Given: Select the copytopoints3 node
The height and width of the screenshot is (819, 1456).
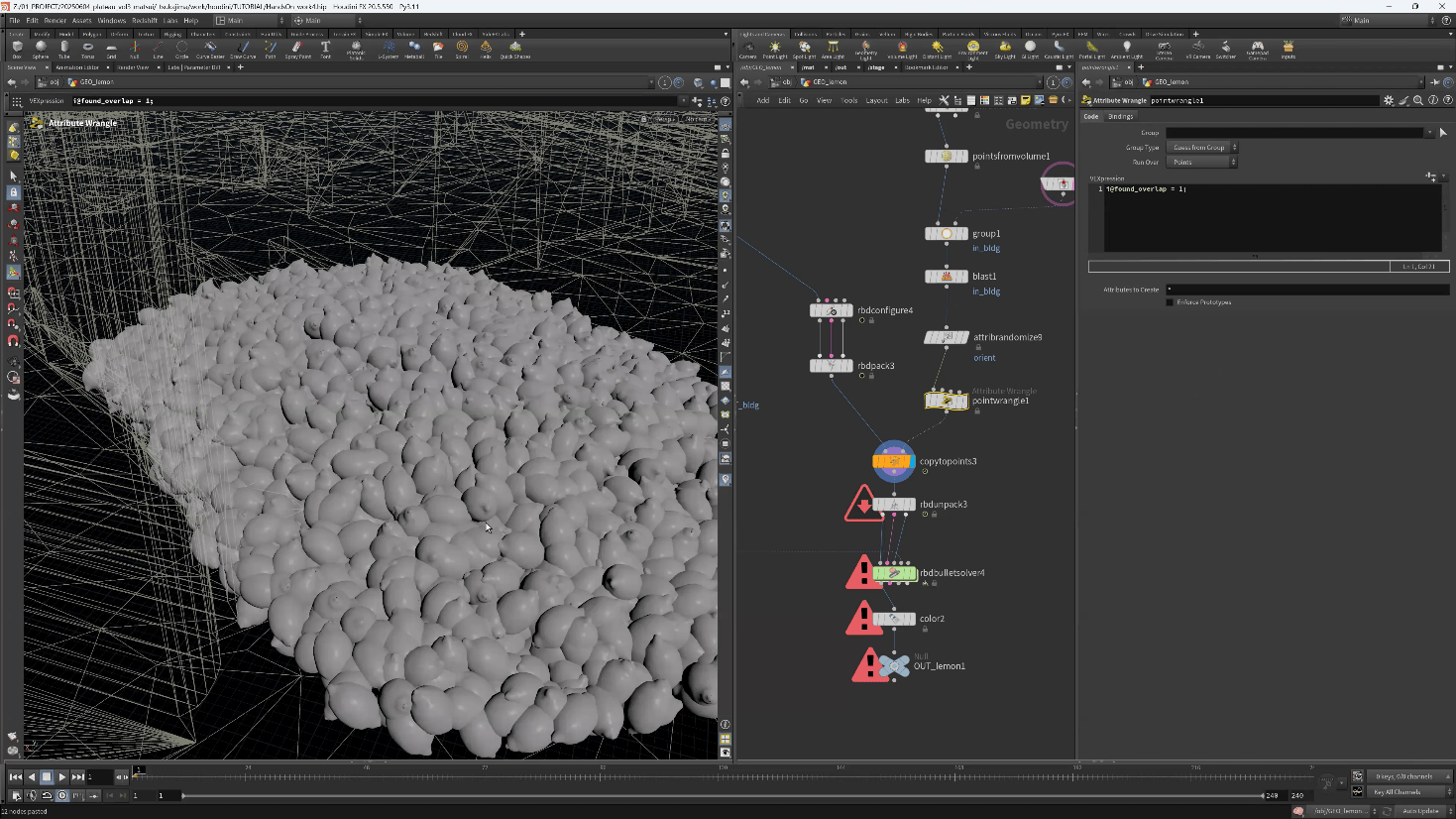Looking at the screenshot, I should (893, 461).
